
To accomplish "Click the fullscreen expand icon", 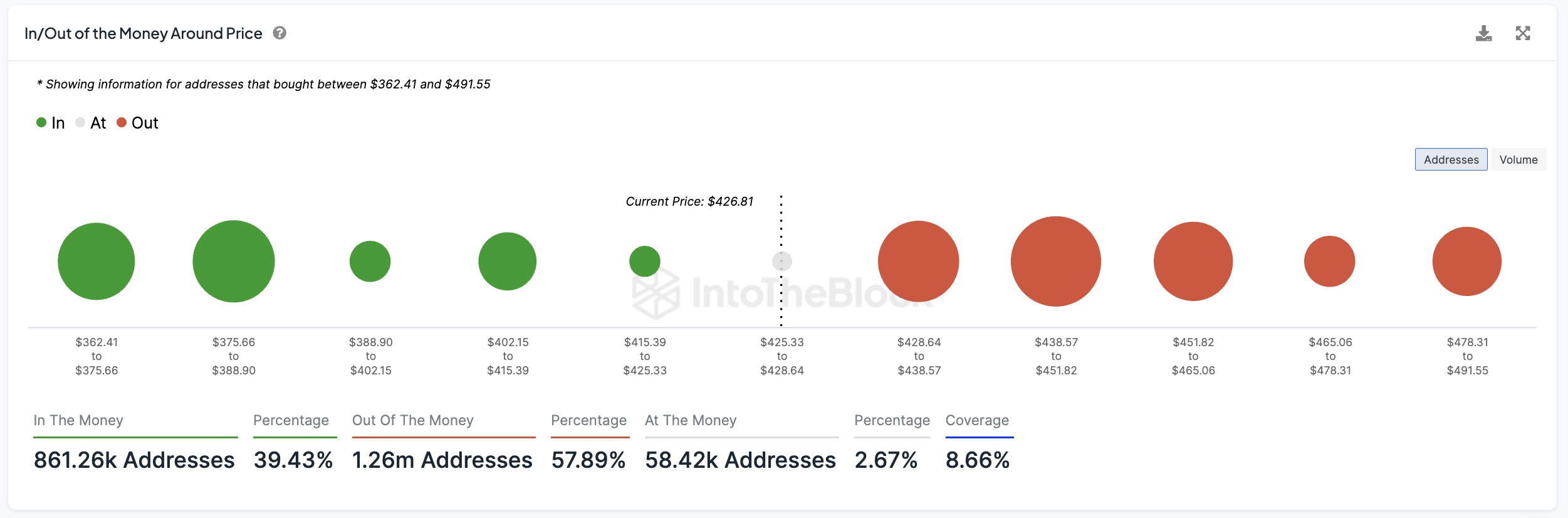I will pyautogui.click(x=1523, y=33).
